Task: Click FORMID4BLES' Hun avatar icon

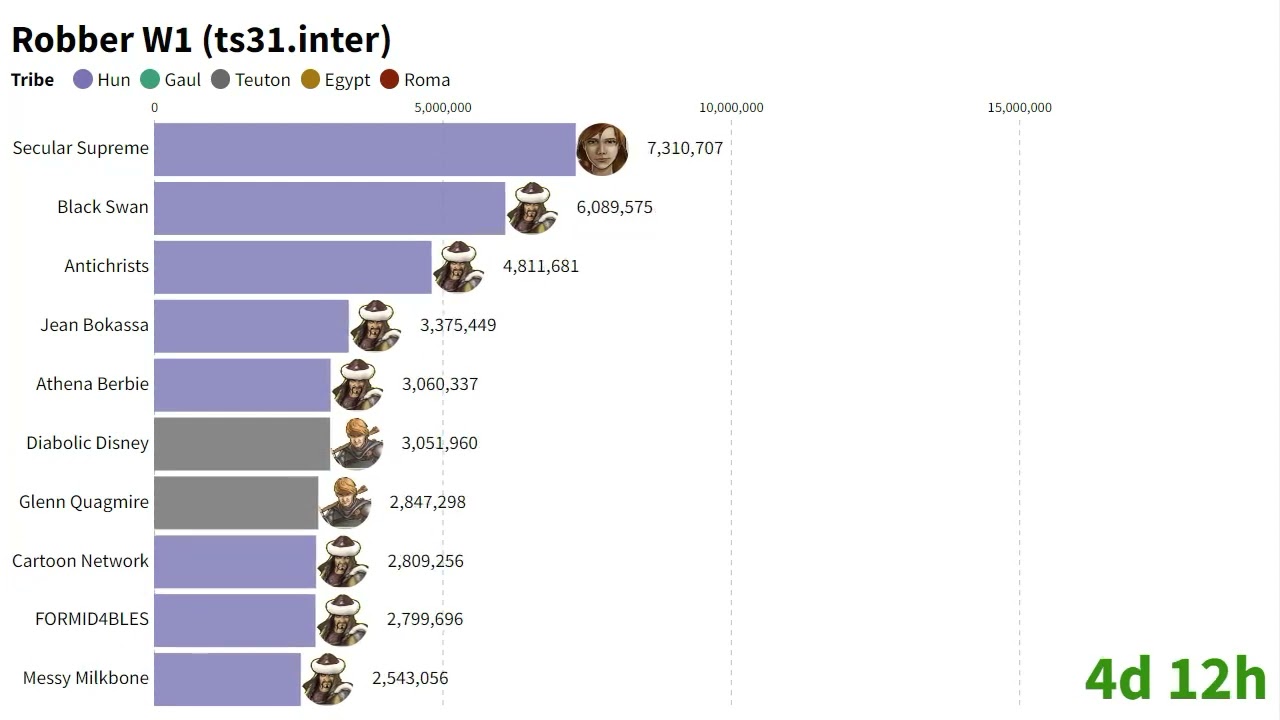Action: (342, 620)
